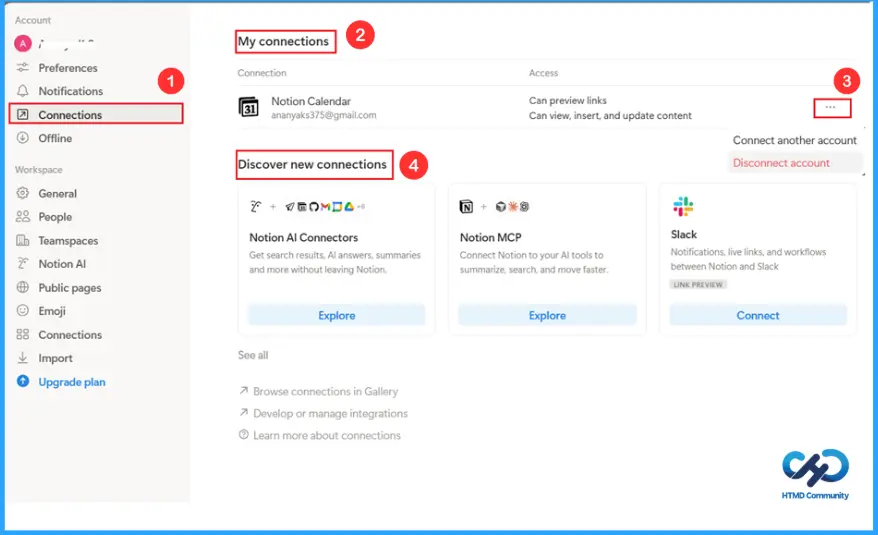The height and width of the screenshot is (535, 878).
Task: Click the LINK PREVIEW badge on Slack card
Action: 698,285
